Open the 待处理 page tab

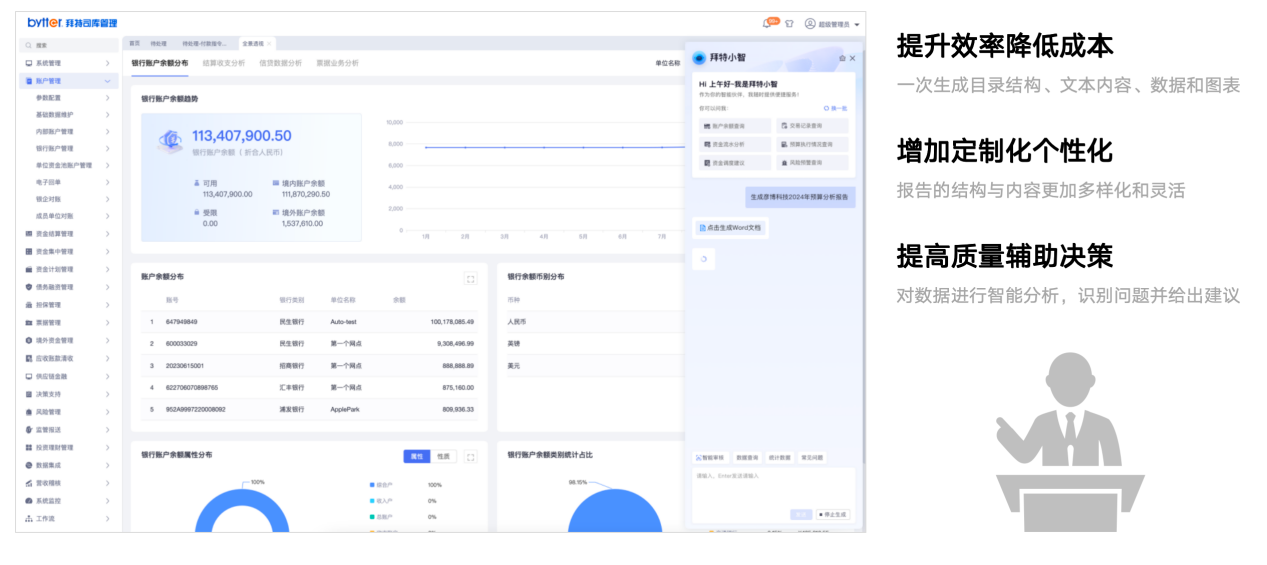point(158,44)
